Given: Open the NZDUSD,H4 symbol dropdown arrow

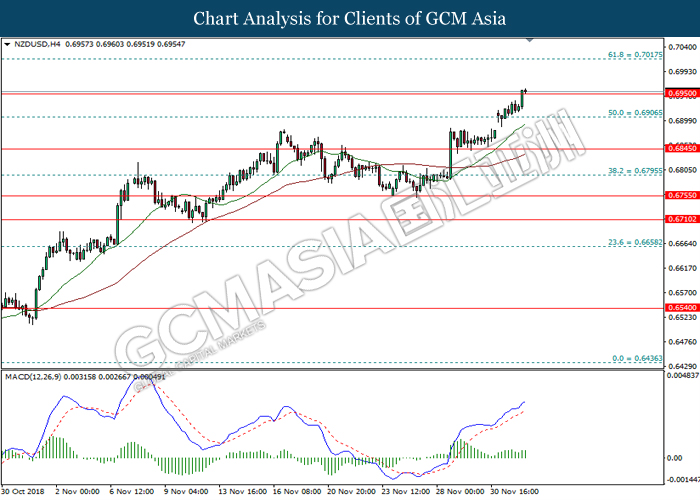Looking at the screenshot, I should point(7,45).
